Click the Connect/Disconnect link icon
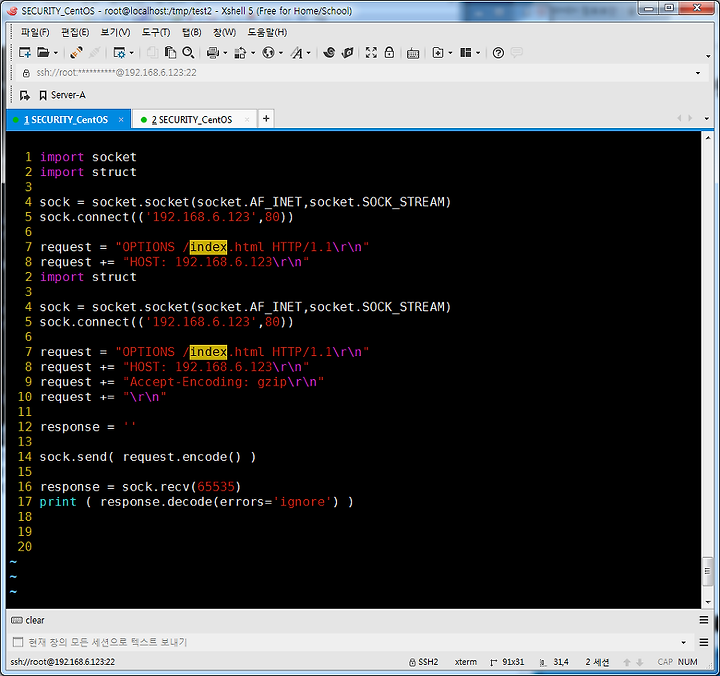The height and width of the screenshot is (676, 720). click(x=76, y=53)
